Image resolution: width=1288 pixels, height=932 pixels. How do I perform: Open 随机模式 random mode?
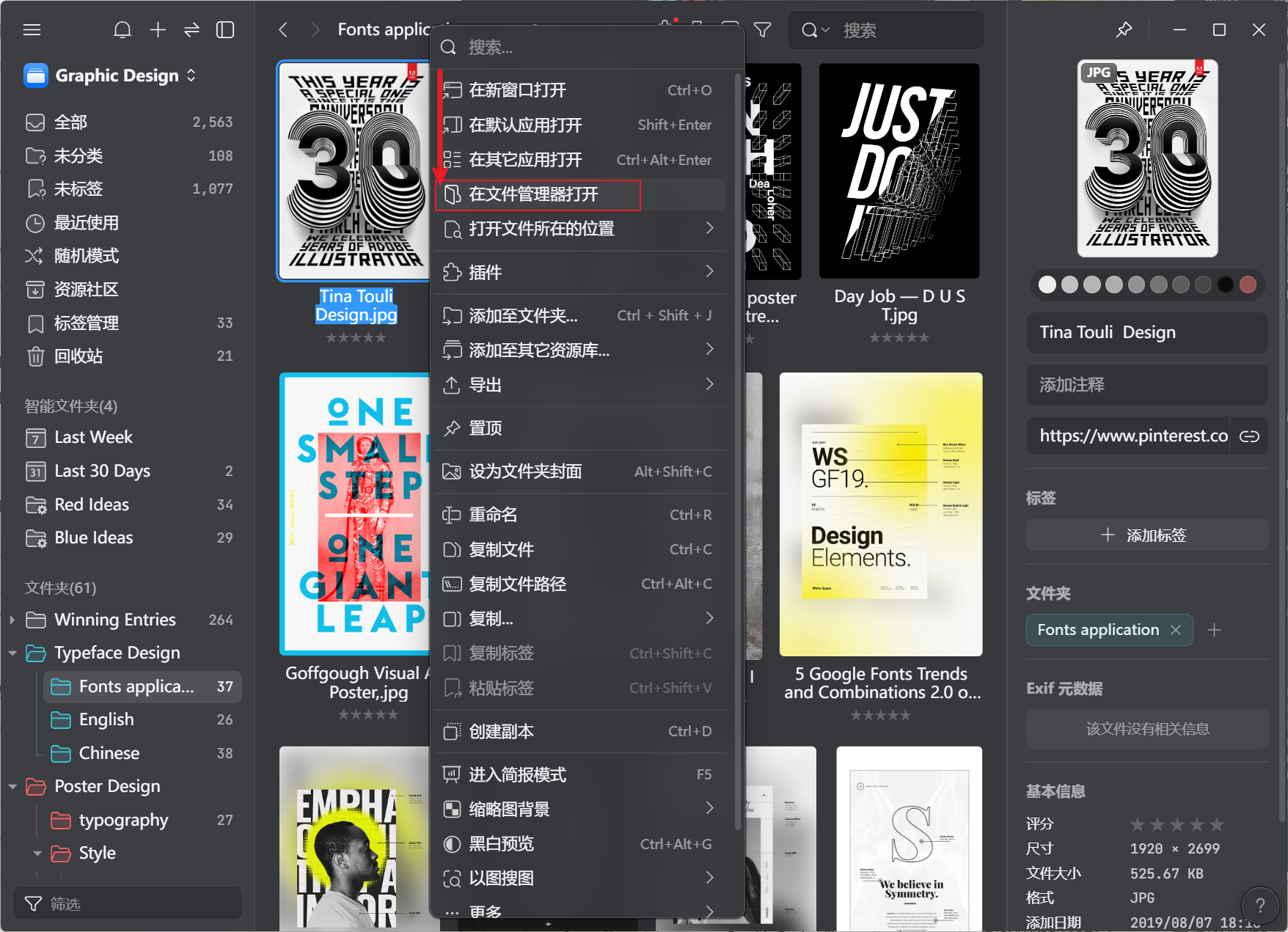coord(128,256)
